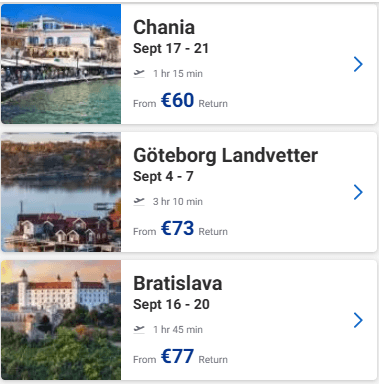This screenshot has width=379, height=384.
Task: Open the Chania harbor photo thumbnail
Action: 61,64
